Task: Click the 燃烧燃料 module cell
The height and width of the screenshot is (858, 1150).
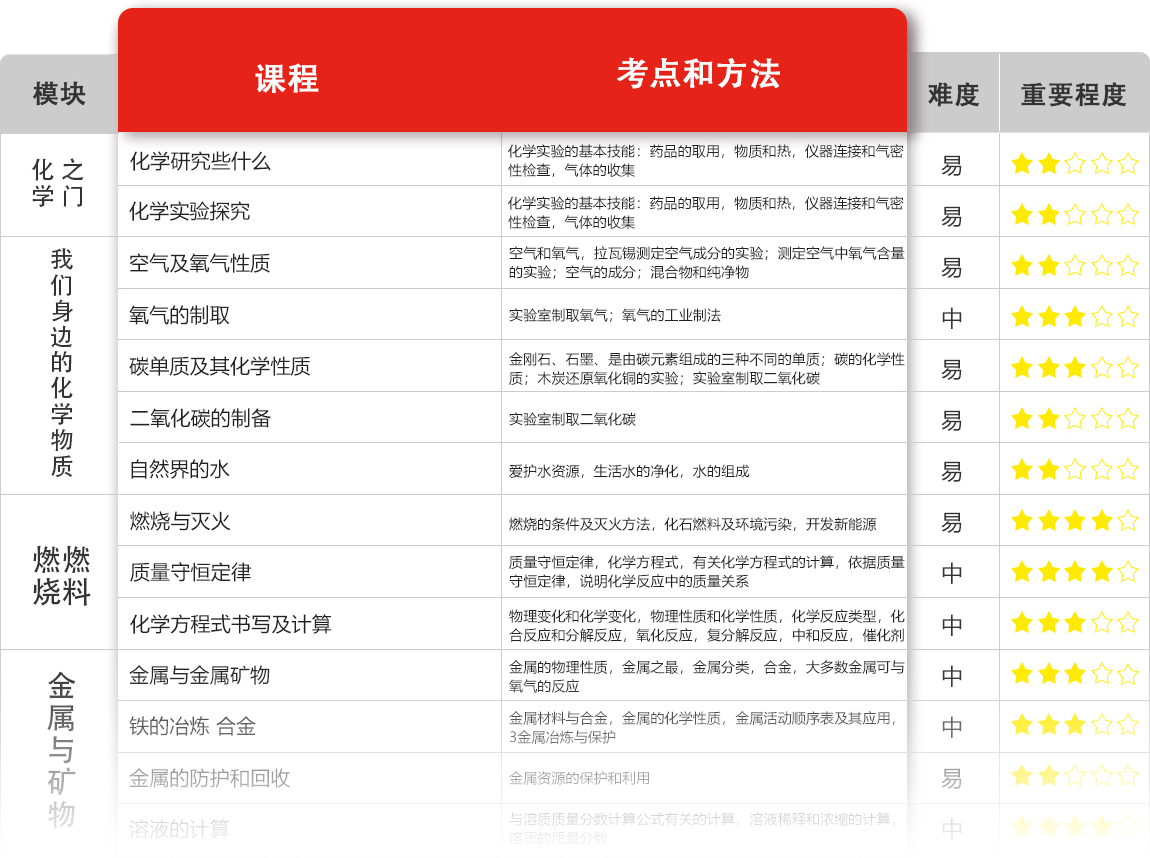Action: (62, 576)
